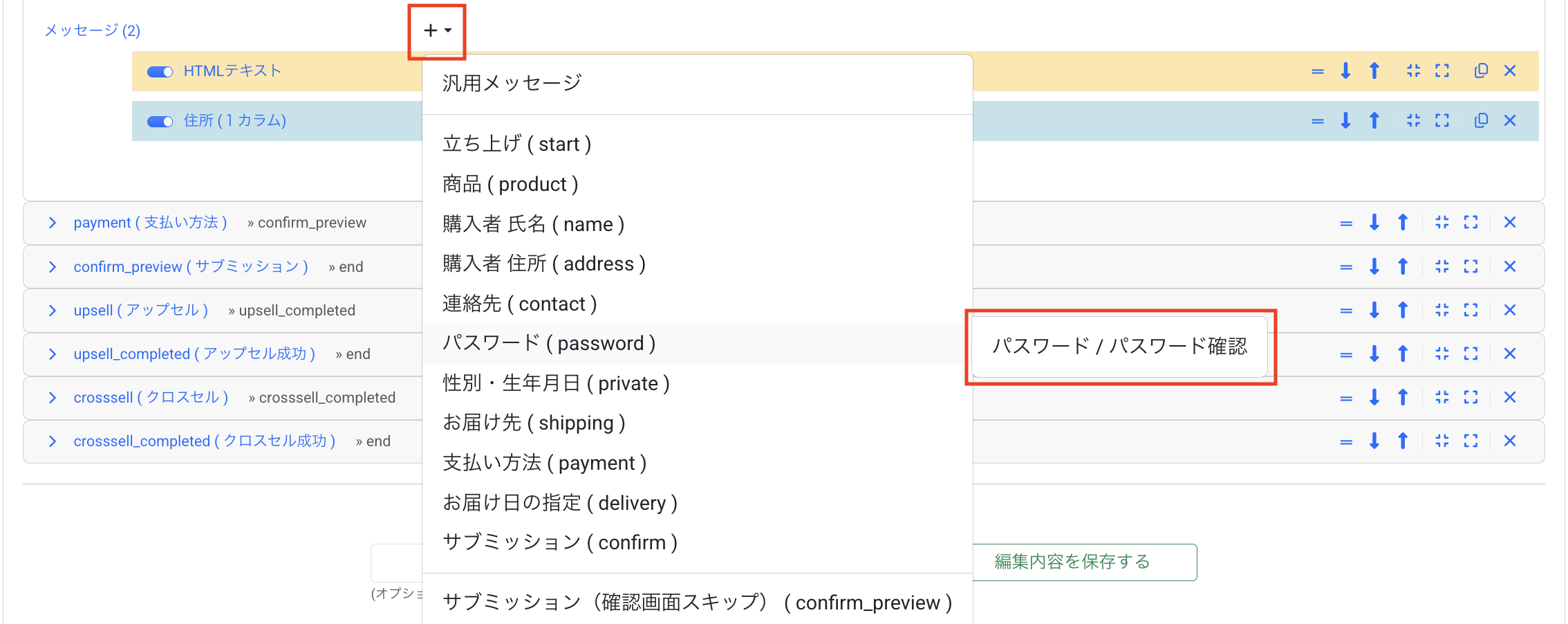This screenshot has height=624, width=1568.
Task: Delete the payment row
Action: [x=1510, y=223]
